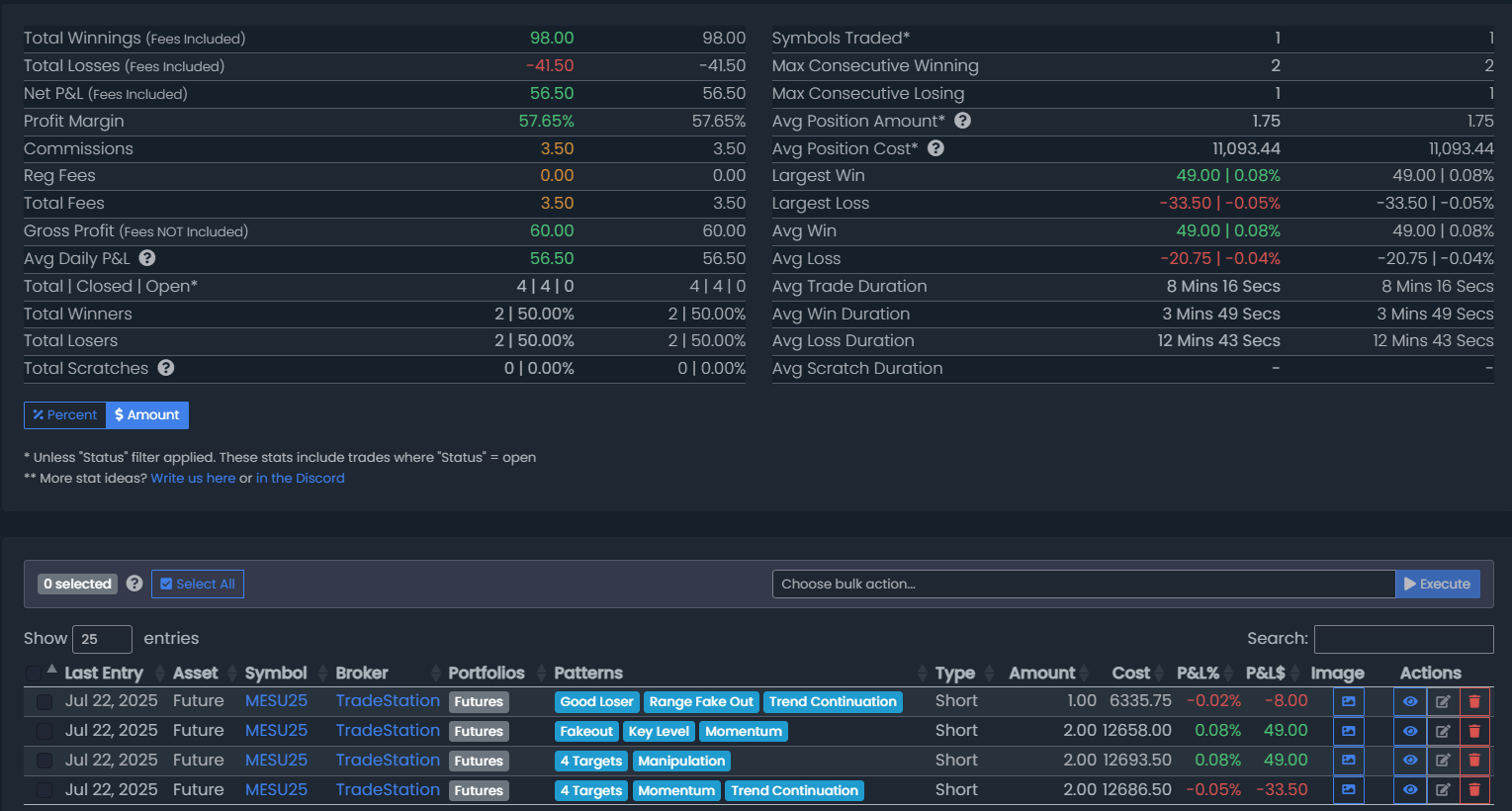Screen dimensions: 1512x811
Task: Delete the 12693.50 cost trade
Action: click(1473, 761)
